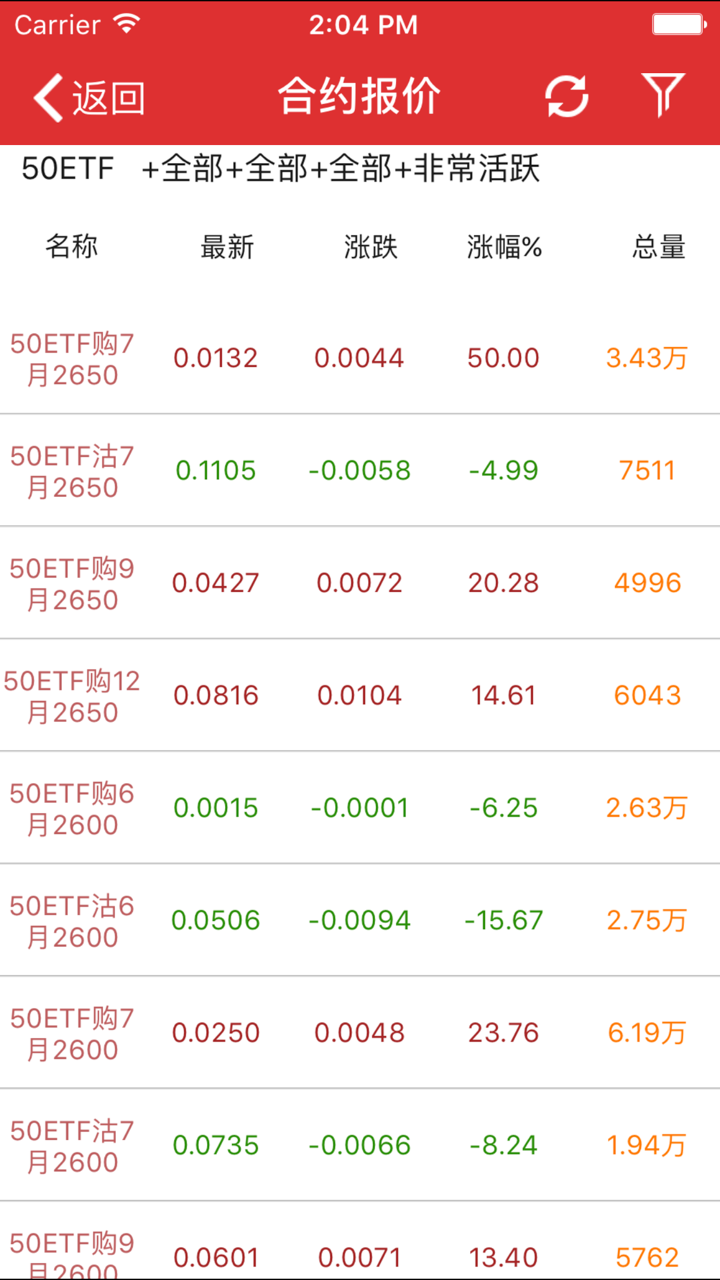Screen dimensions: 720x1280
Task: Tap the refresh icon
Action: pyautogui.click(x=566, y=97)
